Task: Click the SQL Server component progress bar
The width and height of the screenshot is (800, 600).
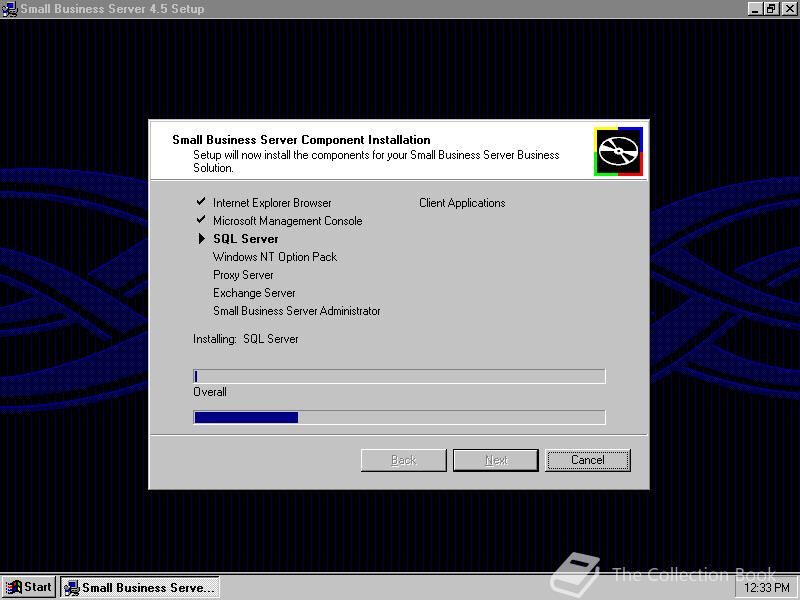Action: 399,376
